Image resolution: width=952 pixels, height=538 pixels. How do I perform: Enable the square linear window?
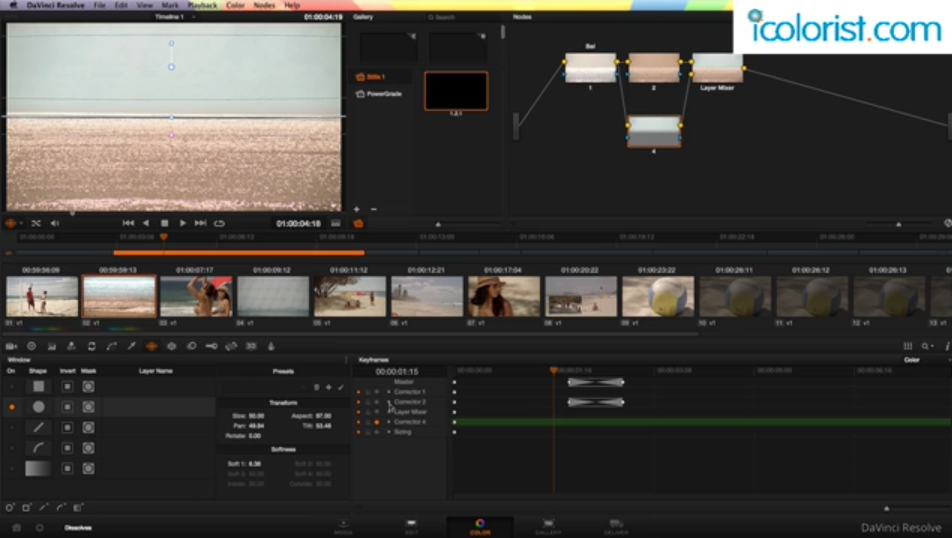coord(12,386)
